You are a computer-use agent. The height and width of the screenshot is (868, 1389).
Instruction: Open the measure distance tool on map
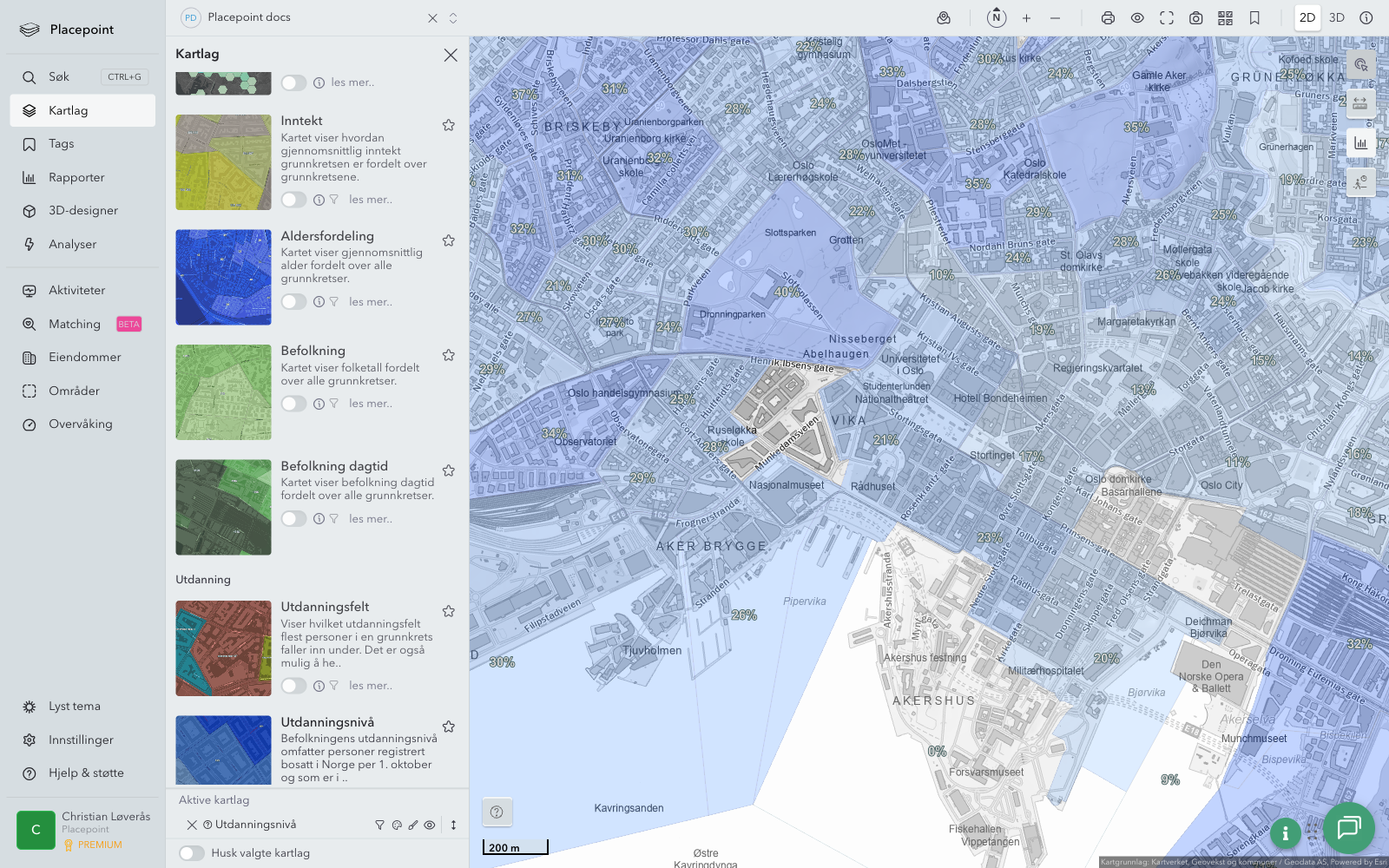pyautogui.click(x=1360, y=103)
